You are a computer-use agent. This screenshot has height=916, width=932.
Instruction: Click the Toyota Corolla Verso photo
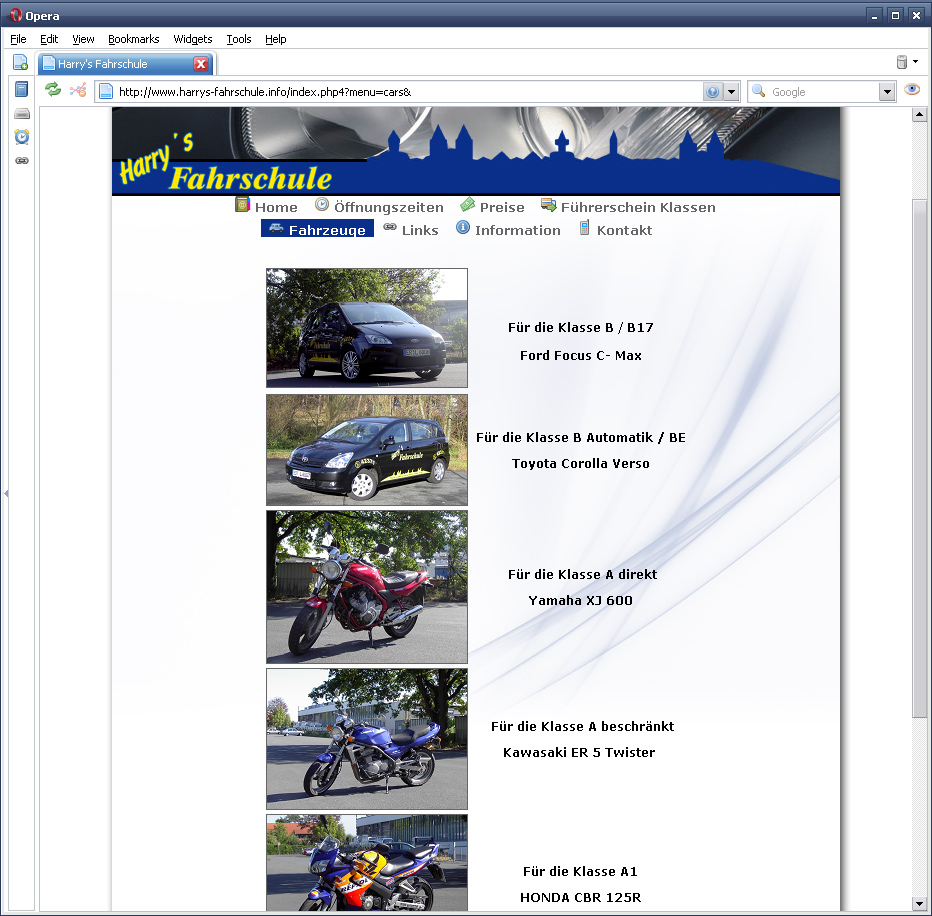click(x=367, y=450)
